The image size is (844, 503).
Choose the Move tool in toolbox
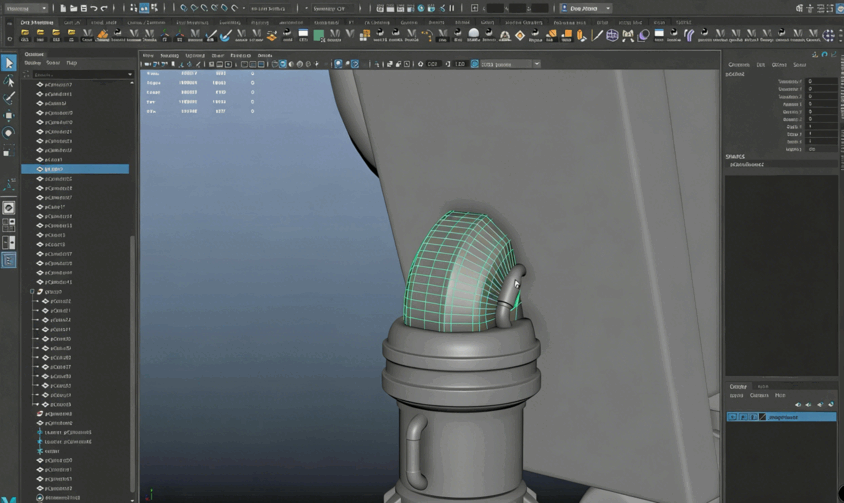coord(9,115)
